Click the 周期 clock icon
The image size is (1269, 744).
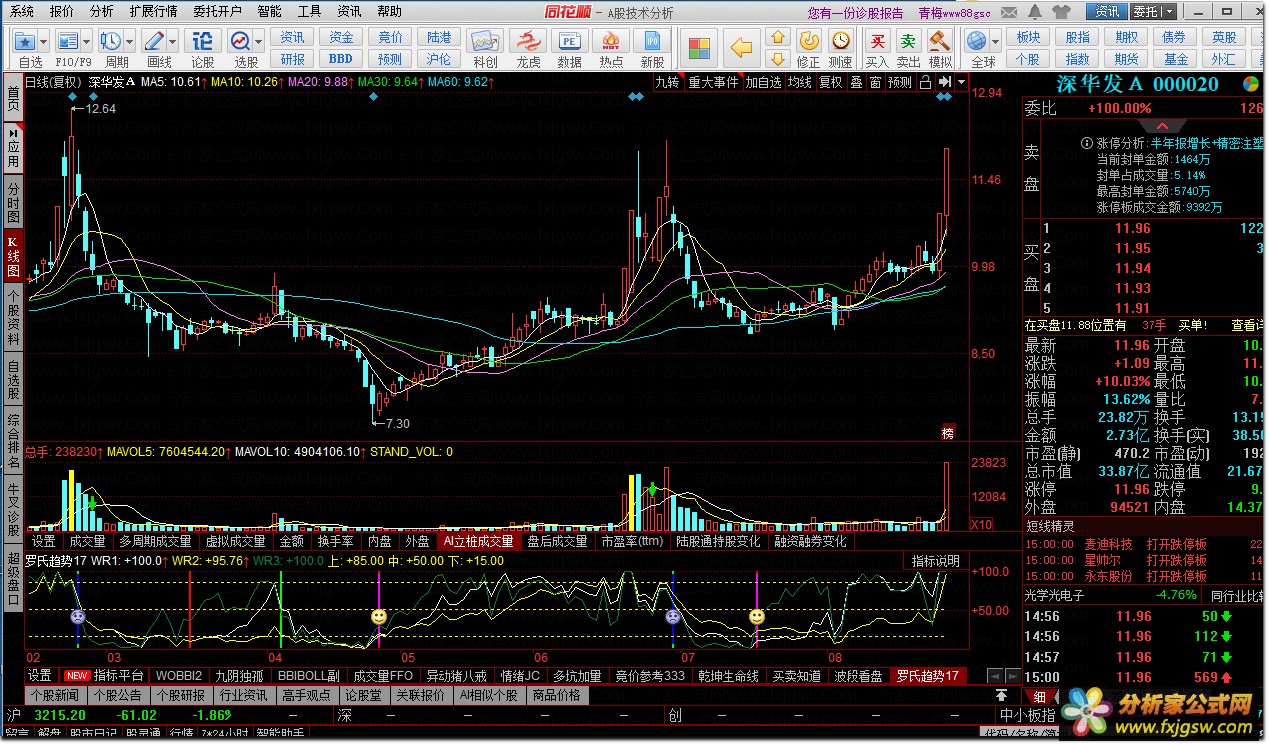[x=110, y=41]
